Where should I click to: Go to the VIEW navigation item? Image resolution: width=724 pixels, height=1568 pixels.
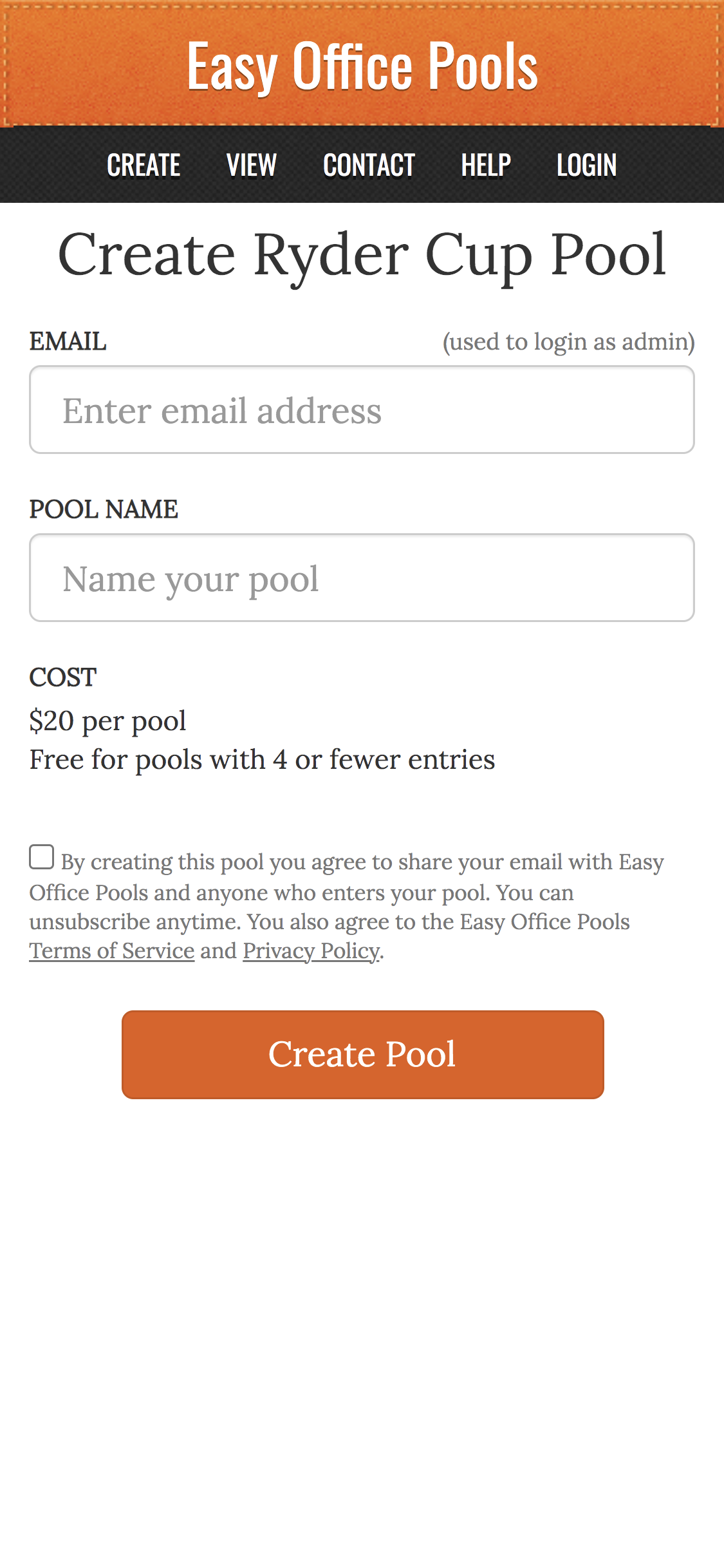click(252, 165)
